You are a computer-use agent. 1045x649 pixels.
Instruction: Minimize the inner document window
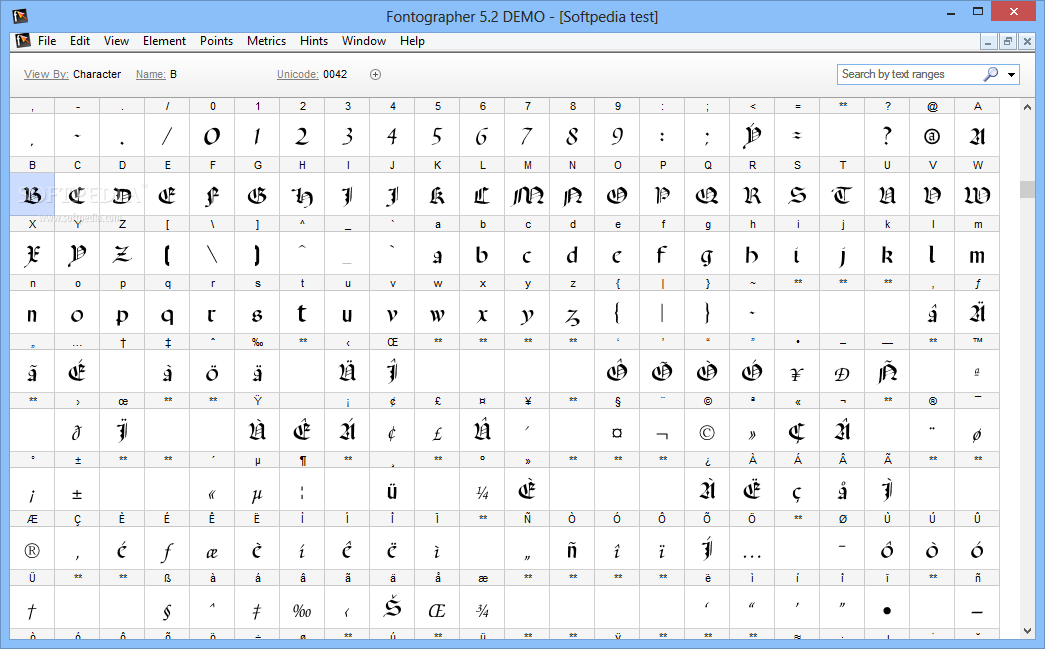coord(988,41)
